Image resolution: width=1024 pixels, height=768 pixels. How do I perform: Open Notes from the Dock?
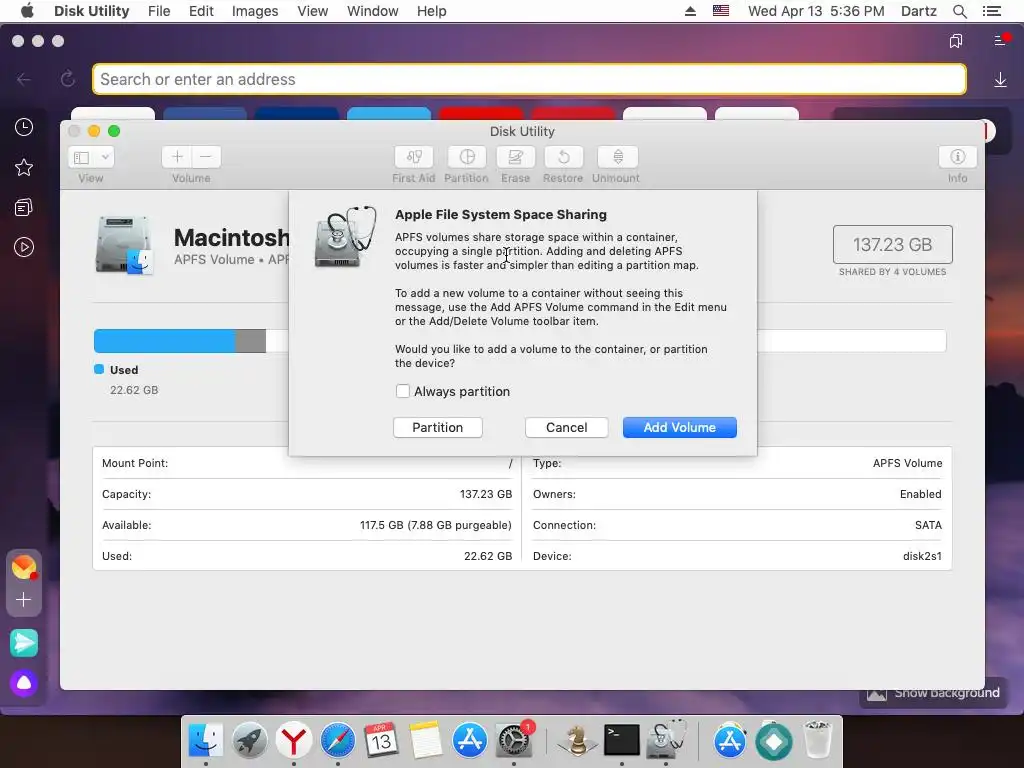point(425,740)
